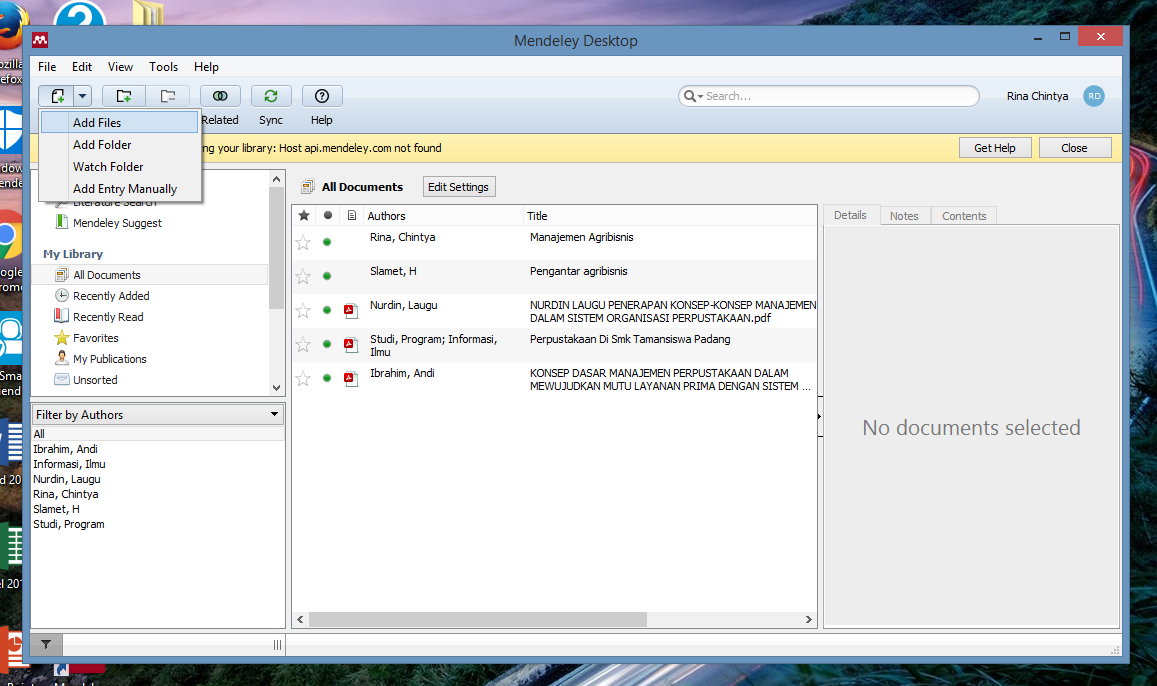Click the Get Help button
1157x686 pixels.
coord(994,147)
